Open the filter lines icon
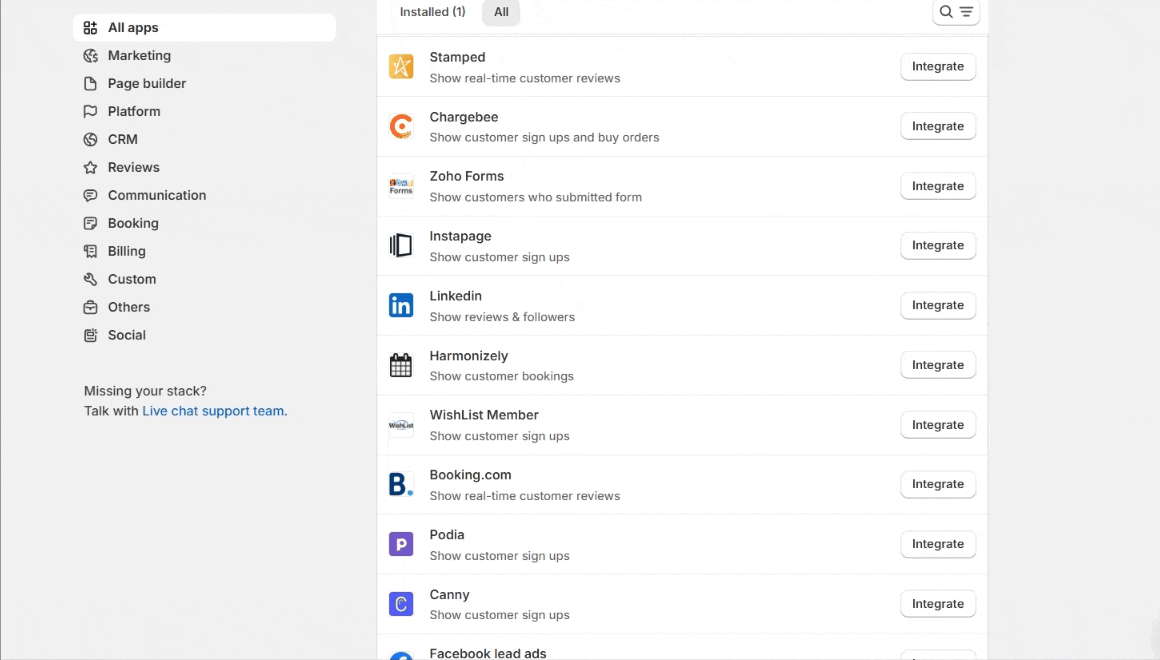The width and height of the screenshot is (1160, 660). [966, 12]
